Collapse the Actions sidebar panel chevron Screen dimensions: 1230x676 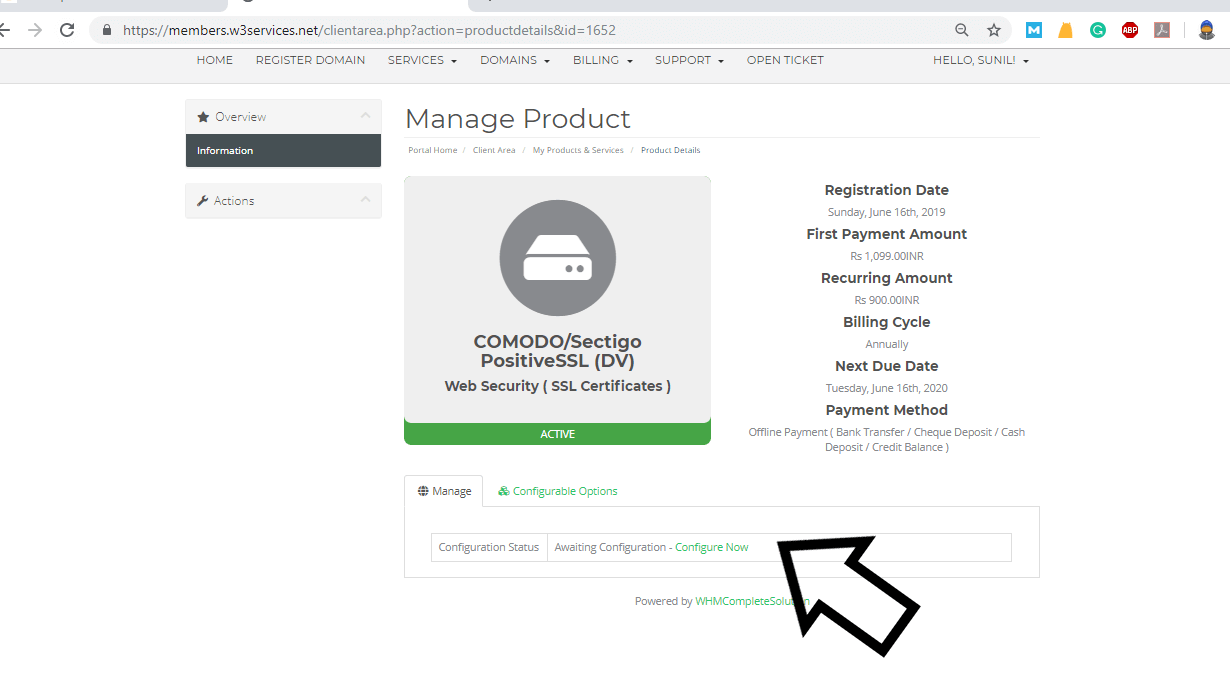click(365, 200)
